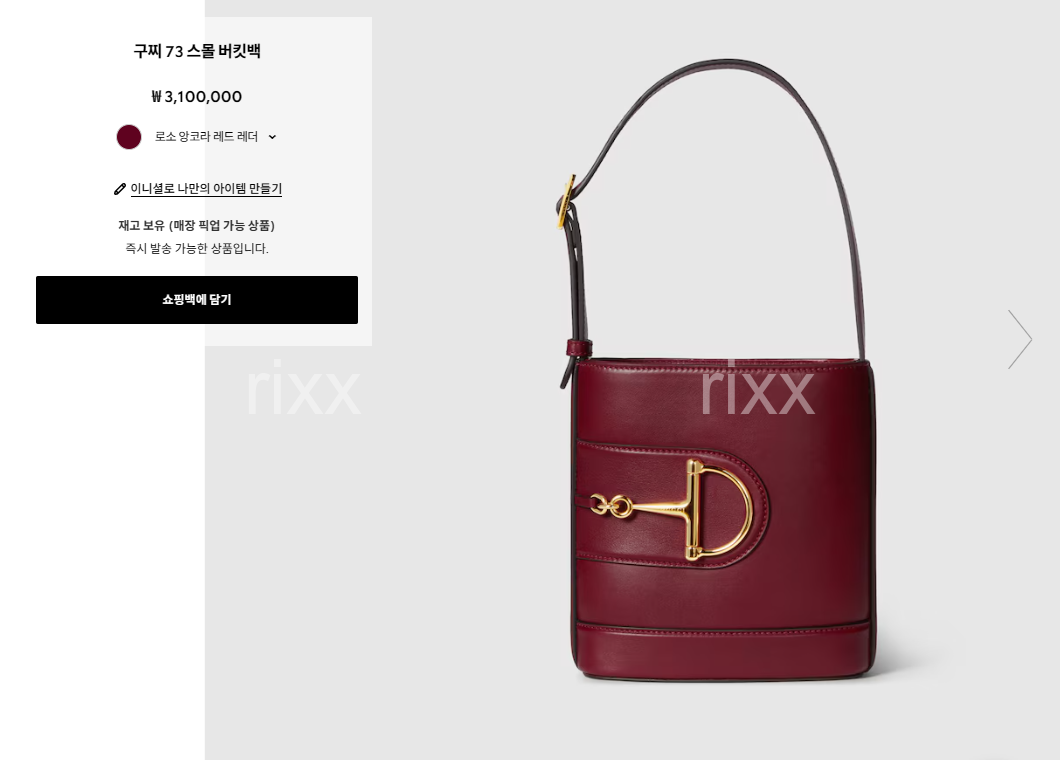Screen dimensions: 1060x760
Task: Click the ₩ 3,100,000 price text
Action: (197, 97)
